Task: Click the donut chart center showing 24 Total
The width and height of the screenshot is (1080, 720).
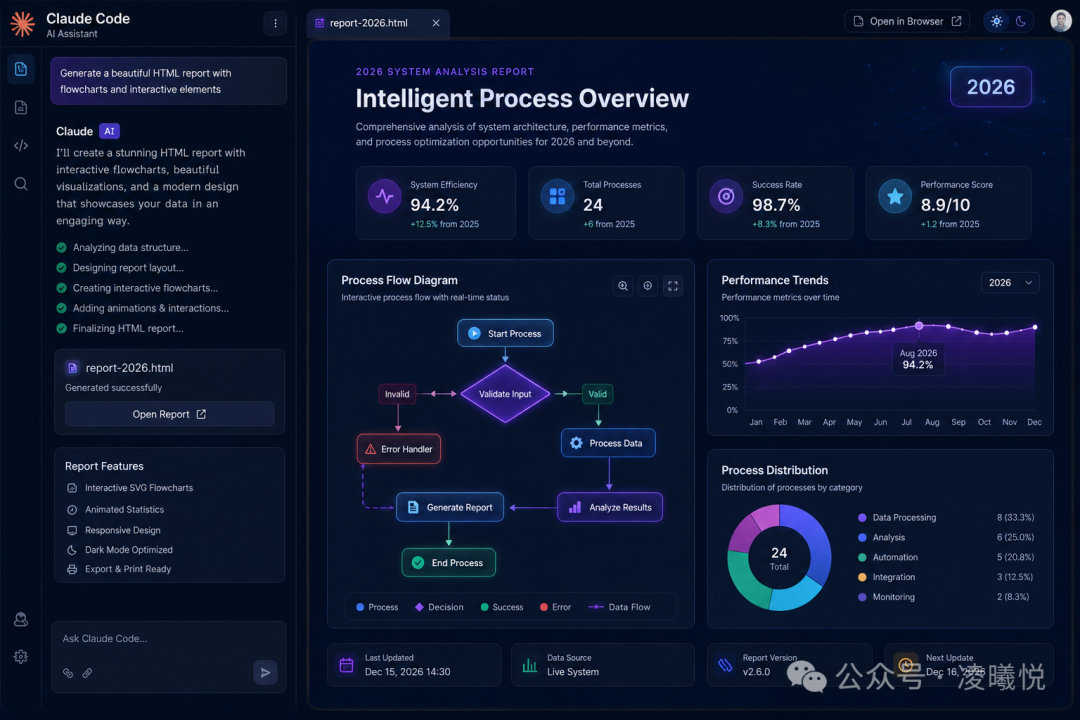Action: click(x=779, y=558)
